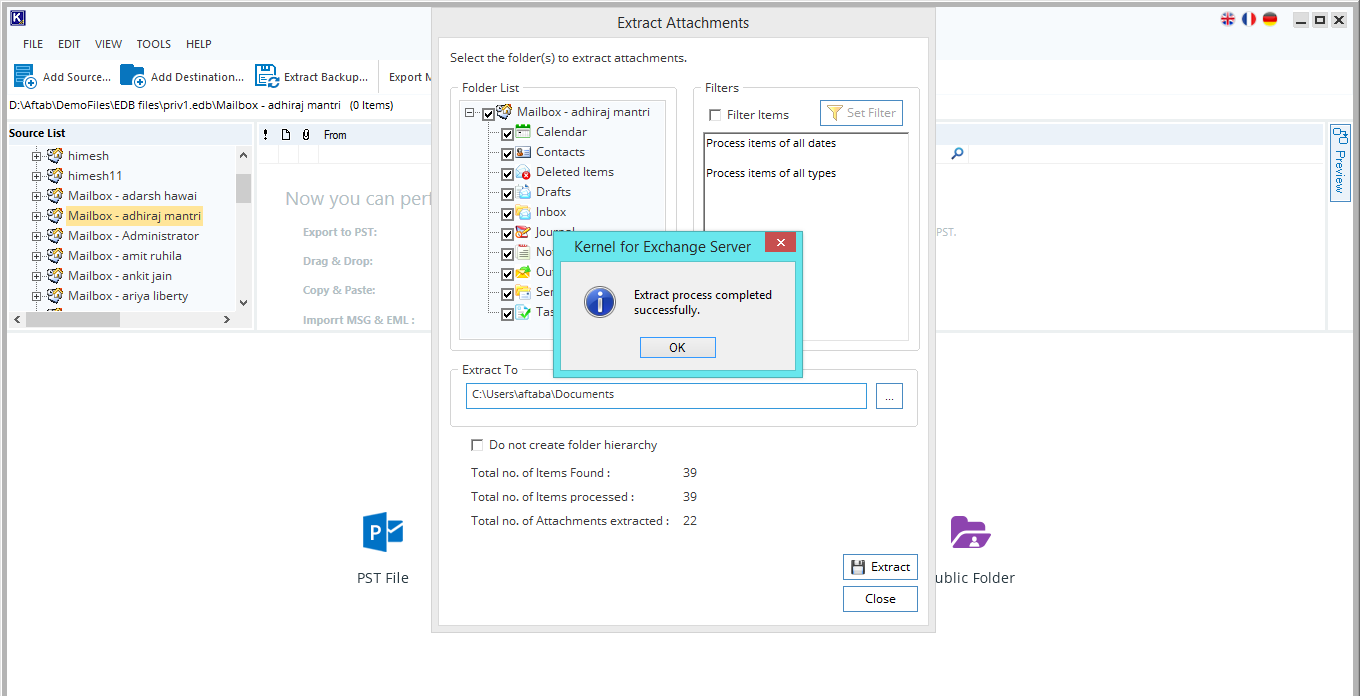This screenshot has width=1360, height=696.
Task: Uncheck the Tasks folder checkbox
Action: click(507, 314)
